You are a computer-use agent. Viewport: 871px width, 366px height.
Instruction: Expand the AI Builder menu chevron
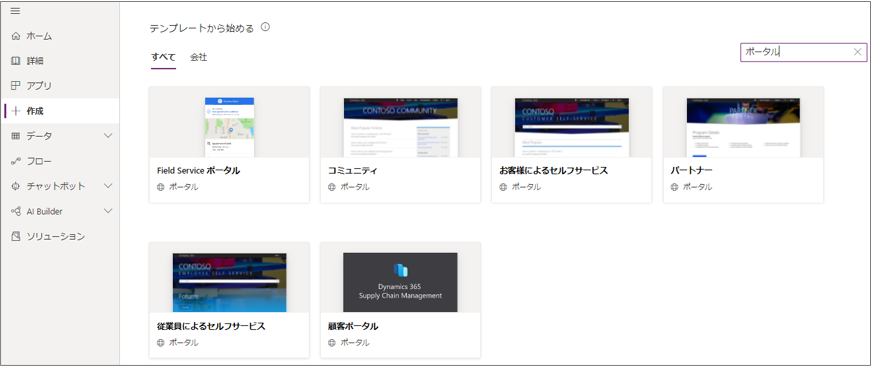108,211
